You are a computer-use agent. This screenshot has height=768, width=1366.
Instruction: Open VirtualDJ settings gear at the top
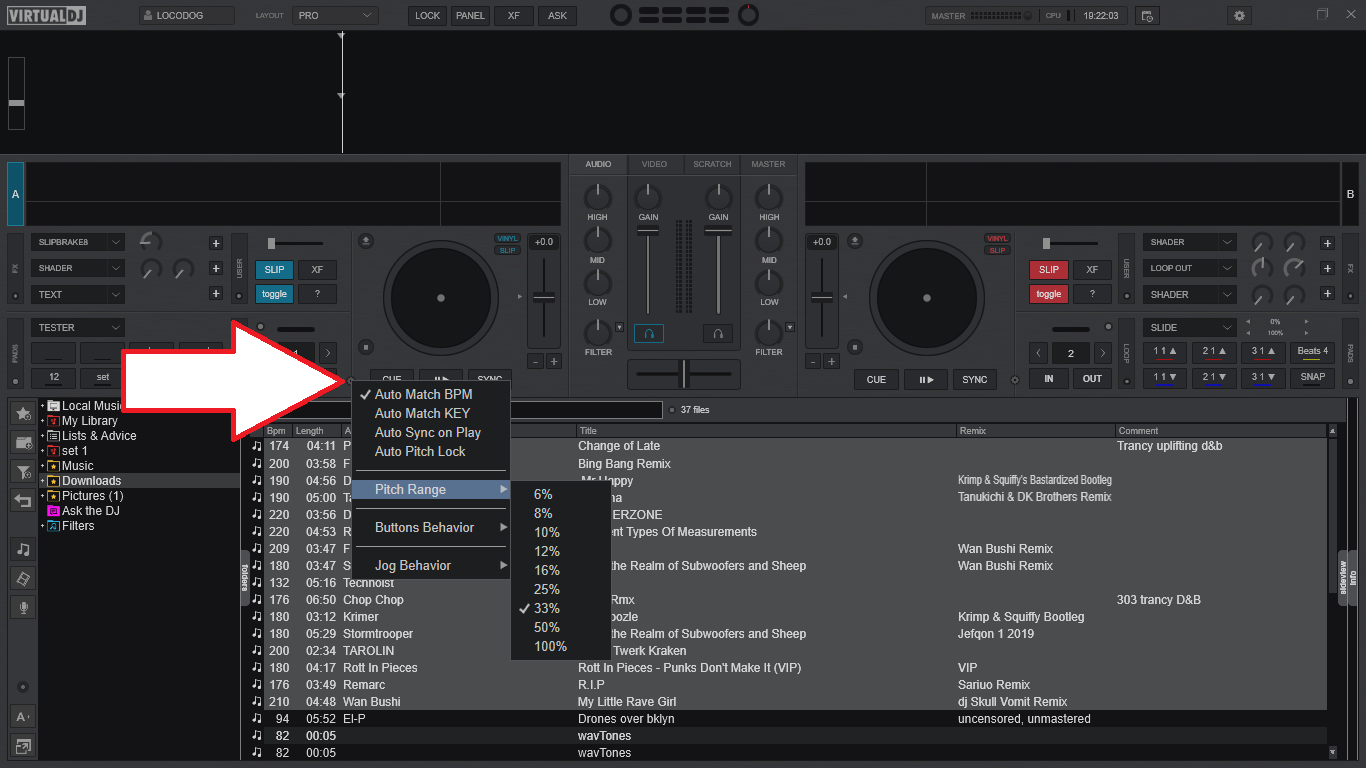(1240, 15)
